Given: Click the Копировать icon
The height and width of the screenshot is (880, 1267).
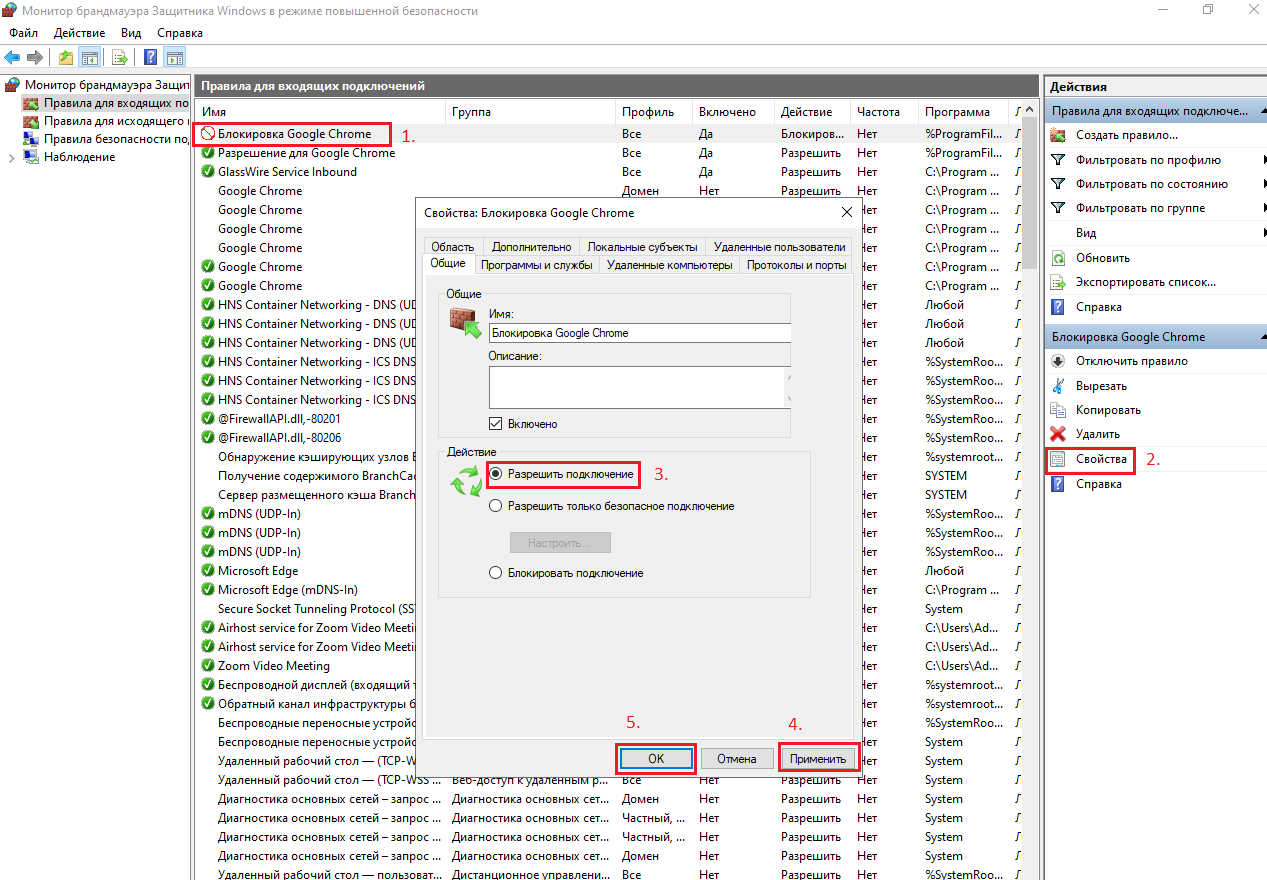Looking at the screenshot, I should 1058,410.
